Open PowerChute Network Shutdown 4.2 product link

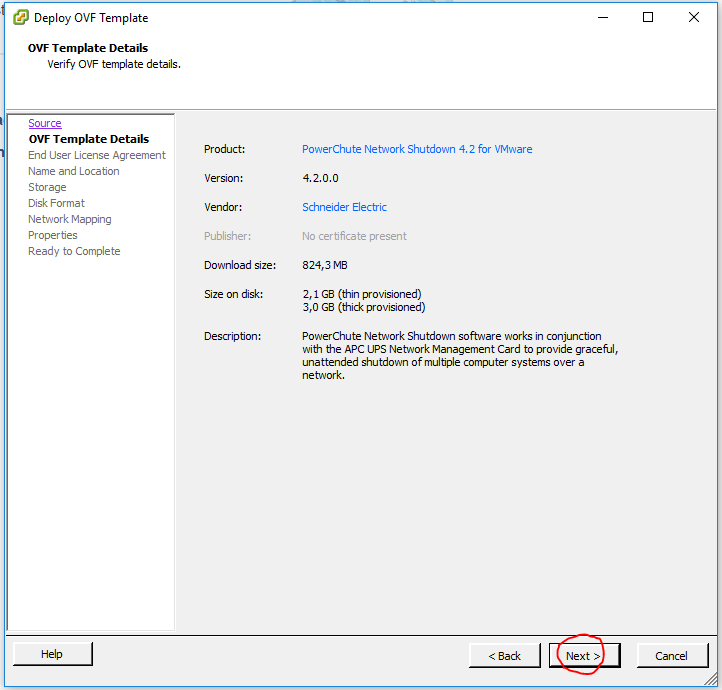pos(417,149)
